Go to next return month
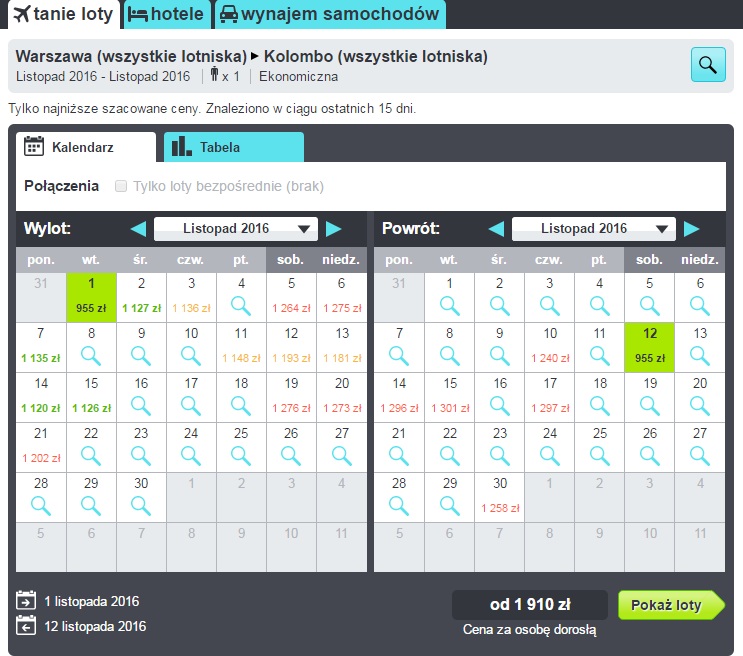 [691, 229]
